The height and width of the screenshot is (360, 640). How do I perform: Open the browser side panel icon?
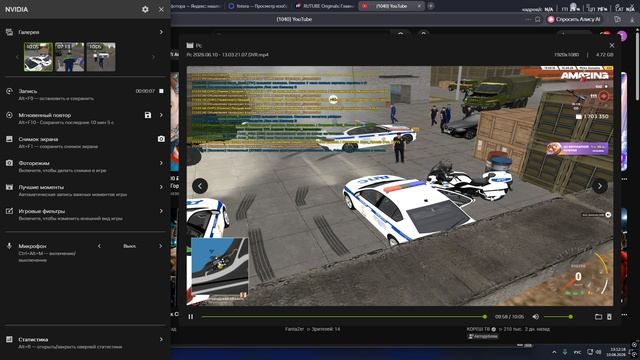(x=617, y=19)
